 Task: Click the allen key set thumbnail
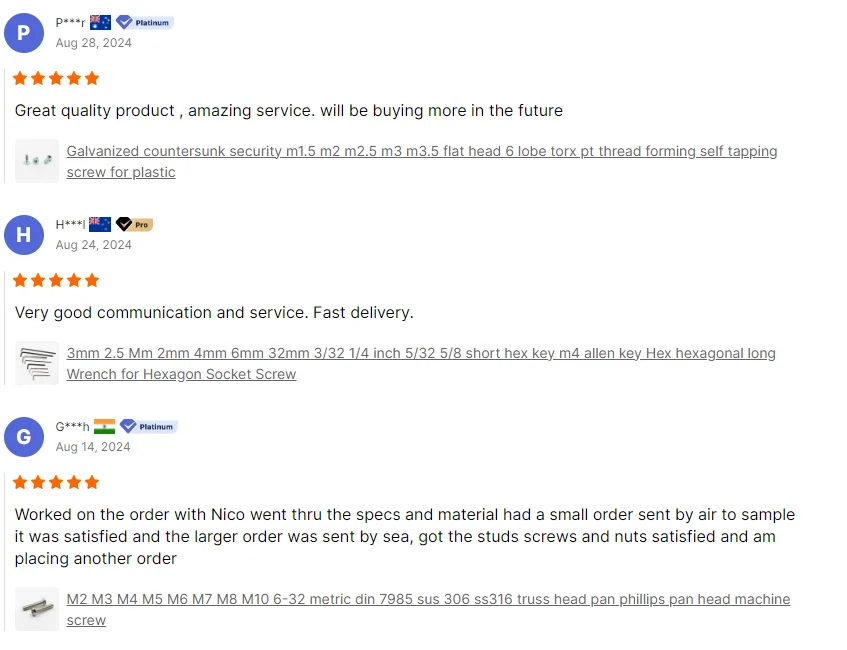point(37,363)
